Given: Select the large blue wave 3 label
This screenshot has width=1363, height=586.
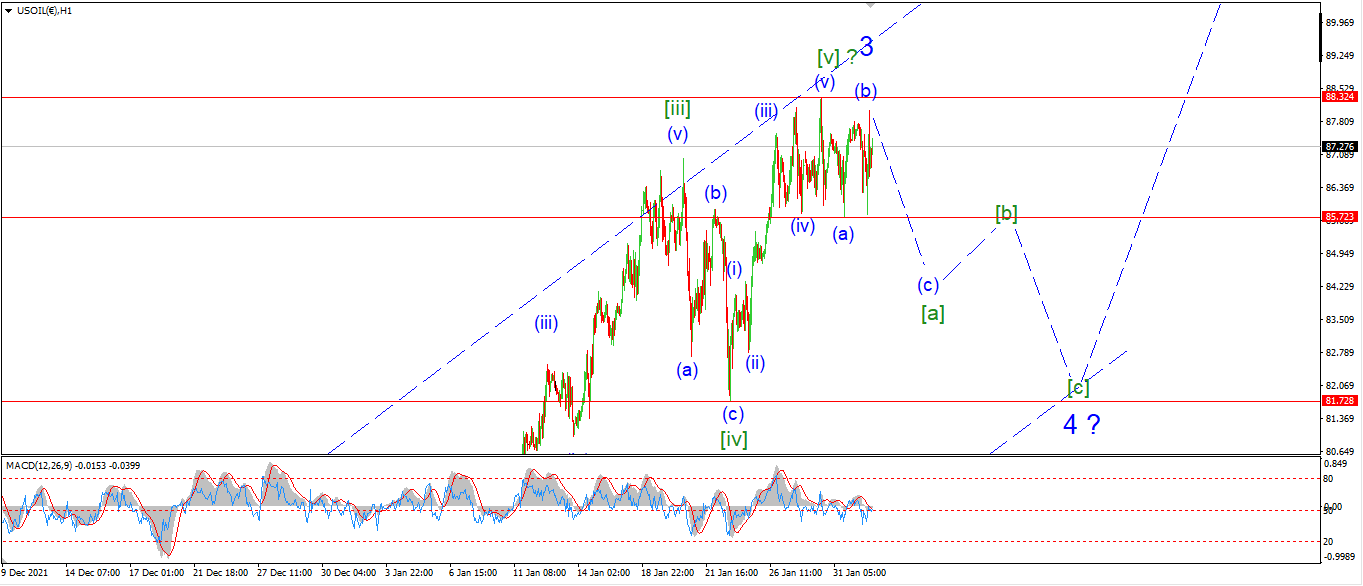Looking at the screenshot, I should [866, 46].
